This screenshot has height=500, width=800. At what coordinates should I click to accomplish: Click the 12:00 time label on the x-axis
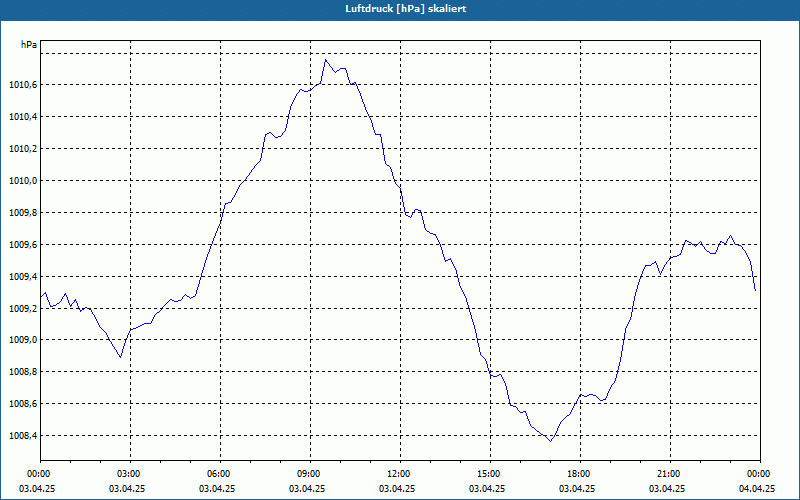tap(400, 474)
